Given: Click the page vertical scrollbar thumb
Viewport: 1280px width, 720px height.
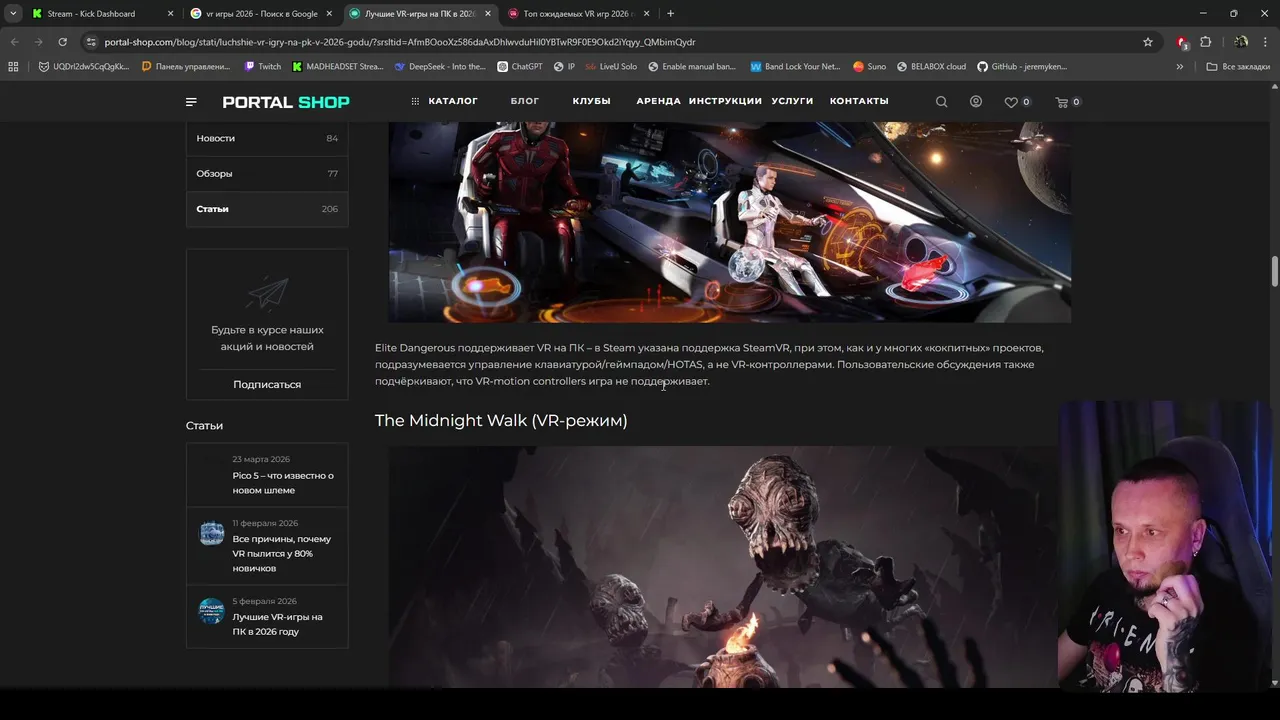Looking at the screenshot, I should [1275, 270].
